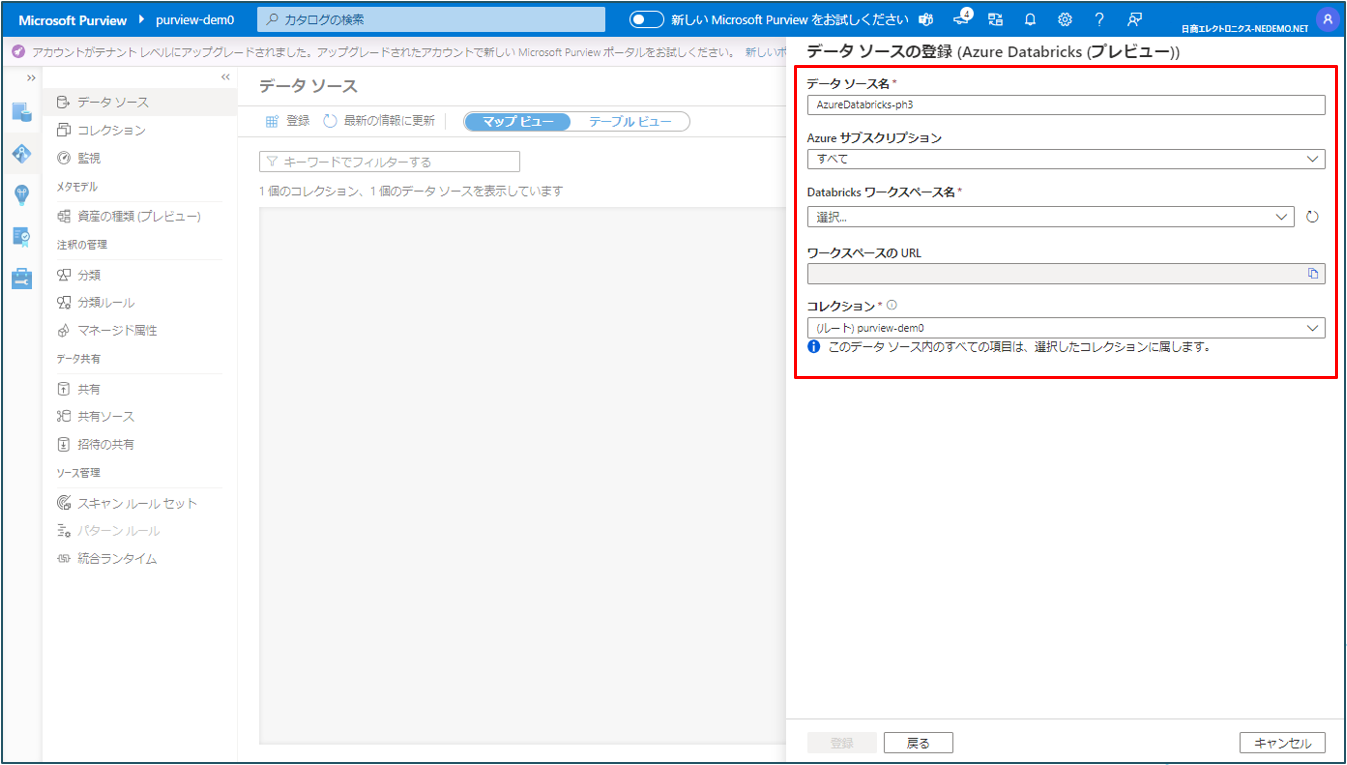Open 資産の種類 (プレビュー) in side menu

click(140, 216)
